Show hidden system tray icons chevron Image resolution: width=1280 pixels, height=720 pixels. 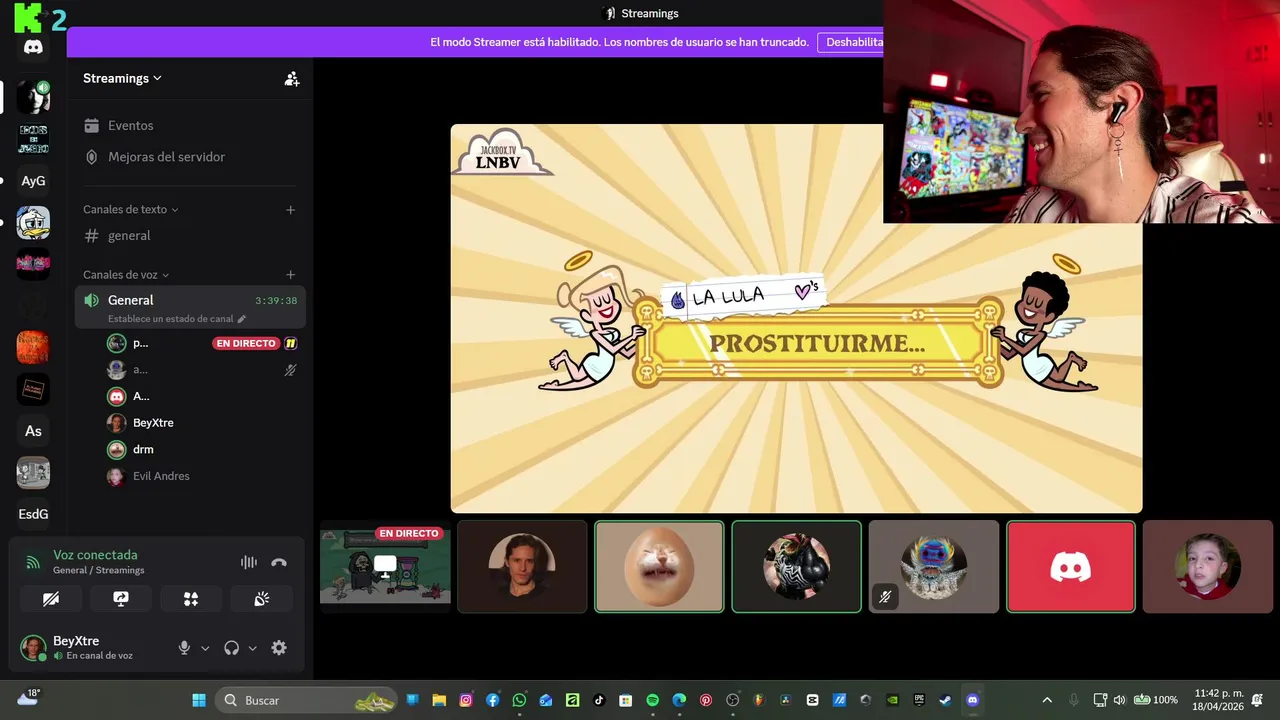click(x=1047, y=700)
